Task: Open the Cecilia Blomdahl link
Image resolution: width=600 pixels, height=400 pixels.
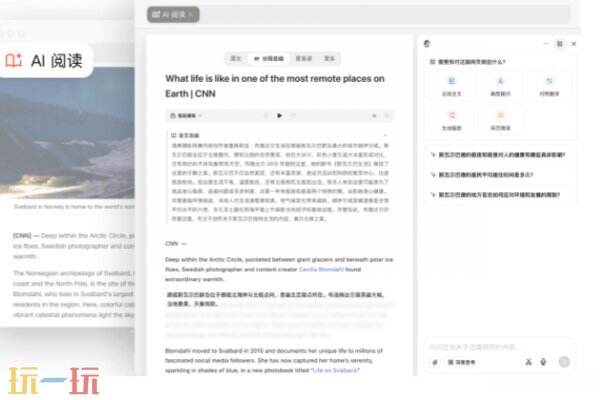Action: coord(321,269)
